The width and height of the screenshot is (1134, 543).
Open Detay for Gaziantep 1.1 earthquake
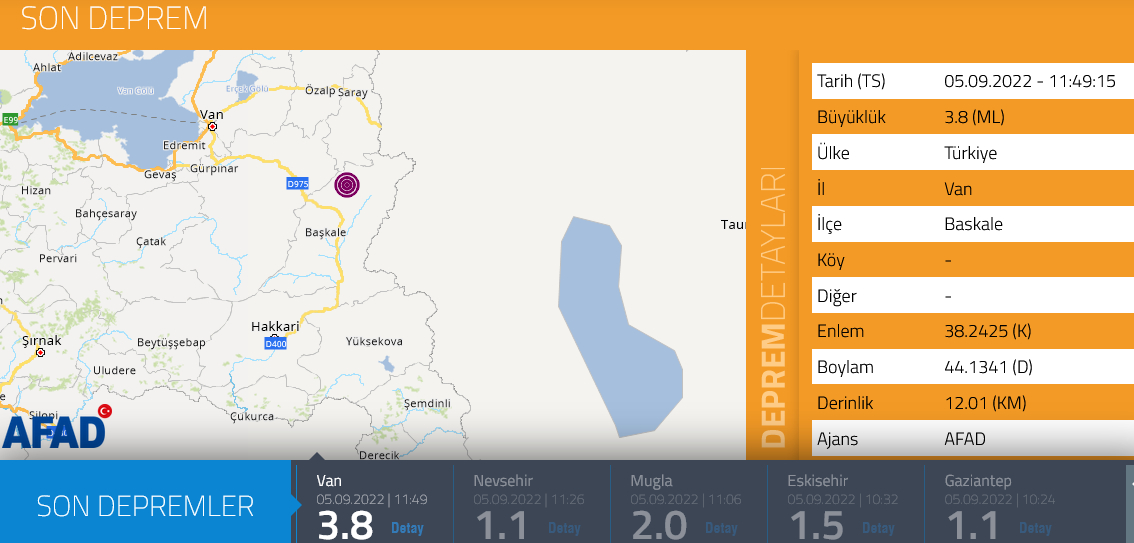click(1035, 528)
